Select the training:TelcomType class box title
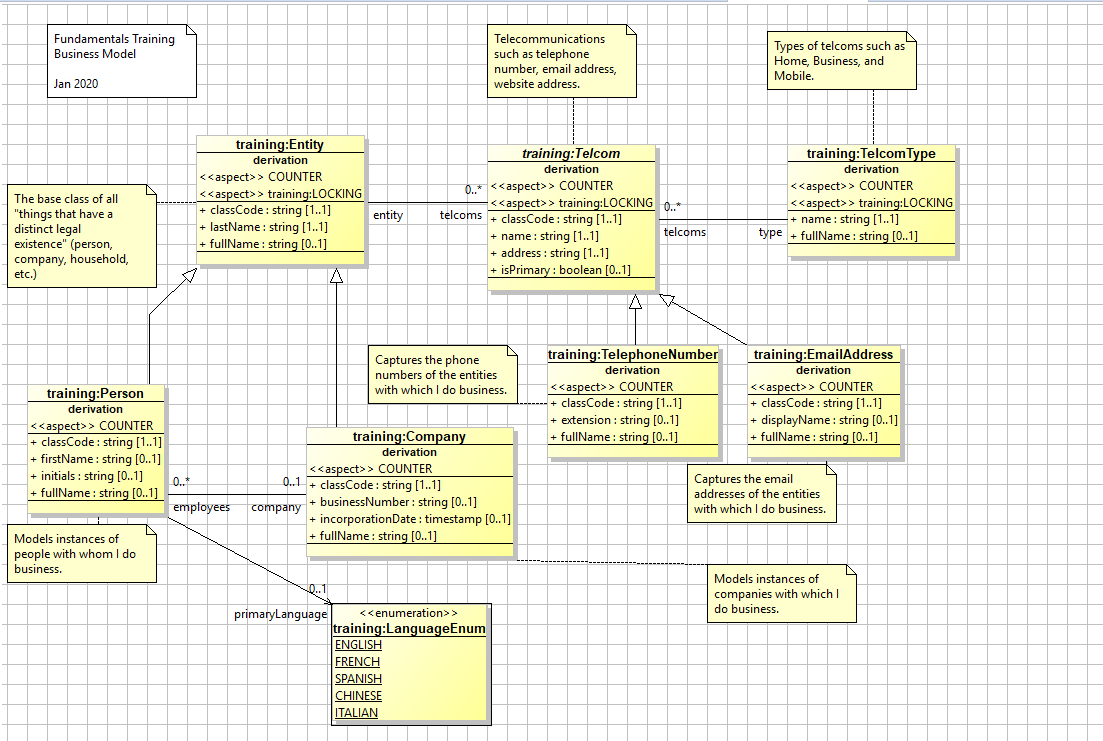The image size is (1103, 741). pos(871,154)
